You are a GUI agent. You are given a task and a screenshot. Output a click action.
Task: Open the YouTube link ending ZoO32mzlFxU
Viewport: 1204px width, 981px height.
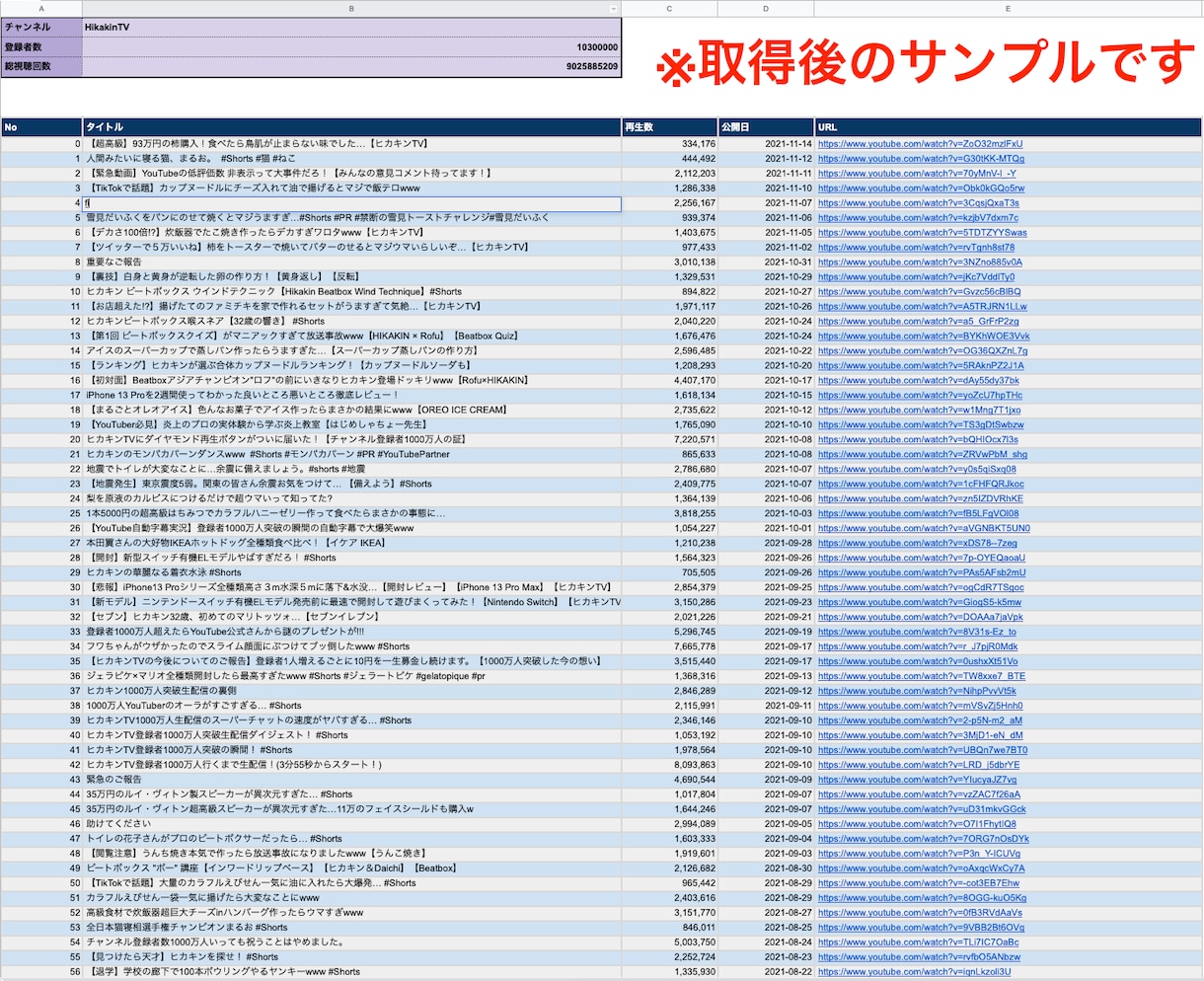[920, 144]
